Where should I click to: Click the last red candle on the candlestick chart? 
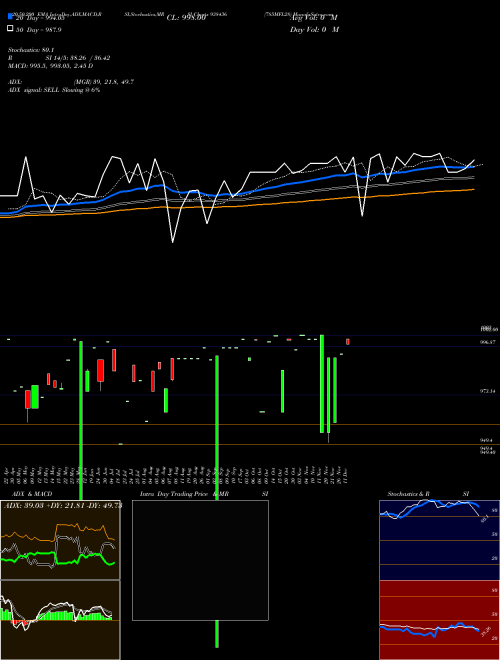click(x=348, y=342)
